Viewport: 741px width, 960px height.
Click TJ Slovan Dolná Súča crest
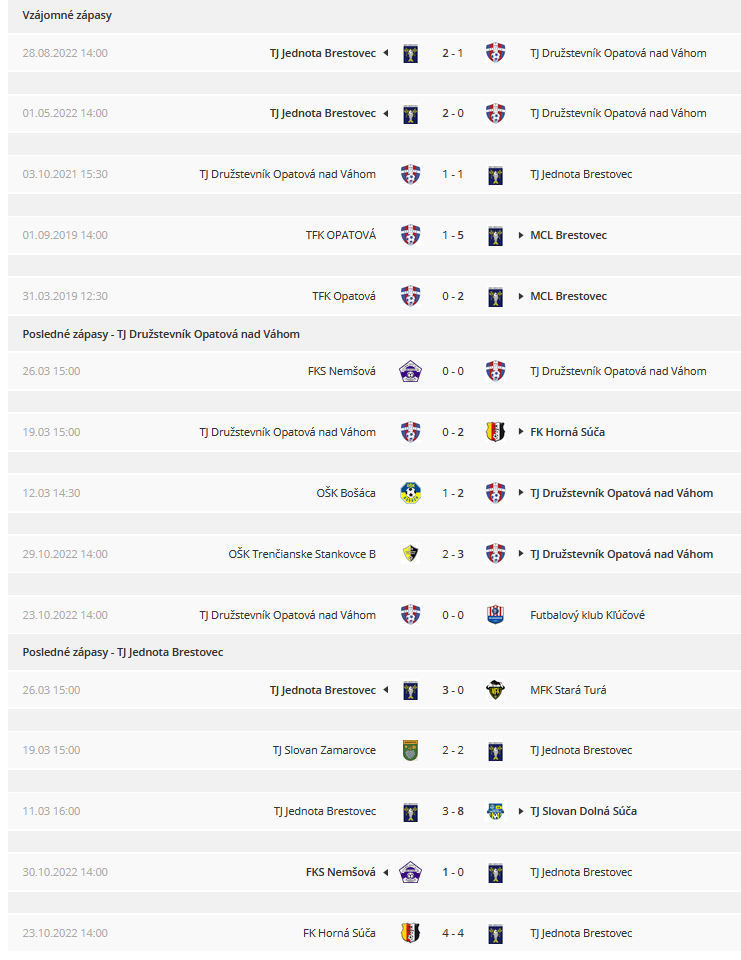495,811
